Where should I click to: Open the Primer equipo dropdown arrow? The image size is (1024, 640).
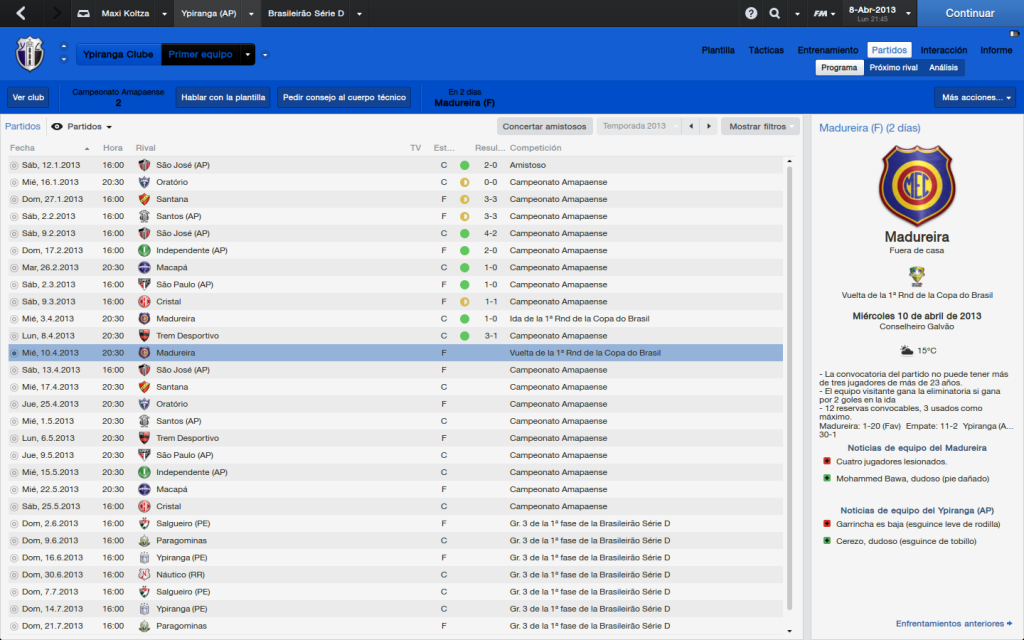pyautogui.click(x=248, y=54)
